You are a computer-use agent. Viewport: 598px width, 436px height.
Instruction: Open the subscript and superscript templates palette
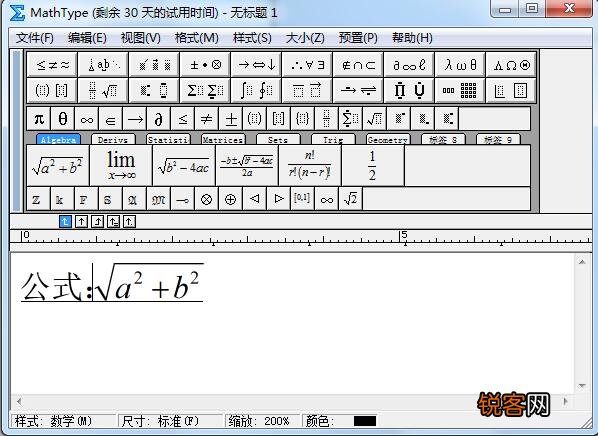coord(154,90)
